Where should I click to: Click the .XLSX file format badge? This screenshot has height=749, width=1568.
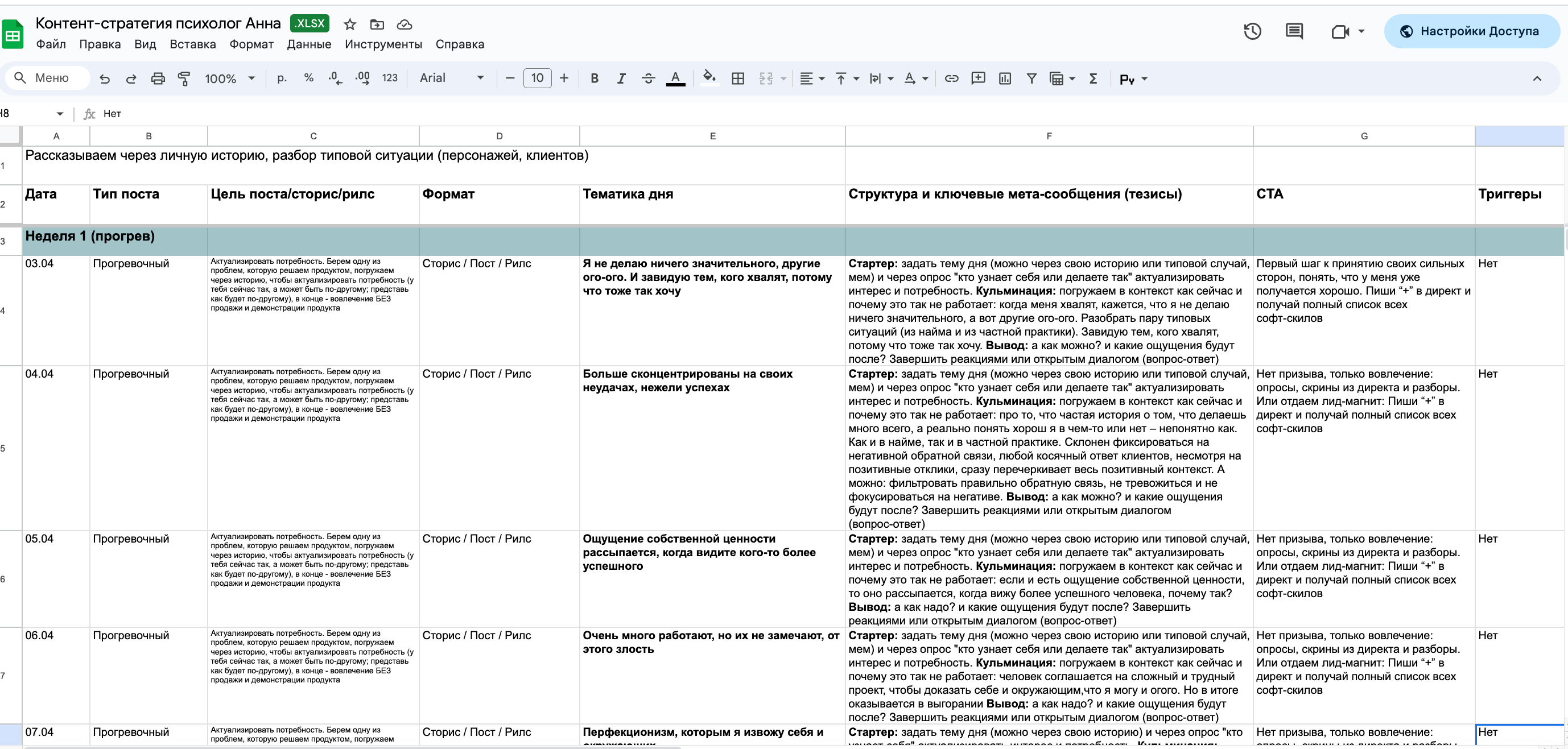310,23
